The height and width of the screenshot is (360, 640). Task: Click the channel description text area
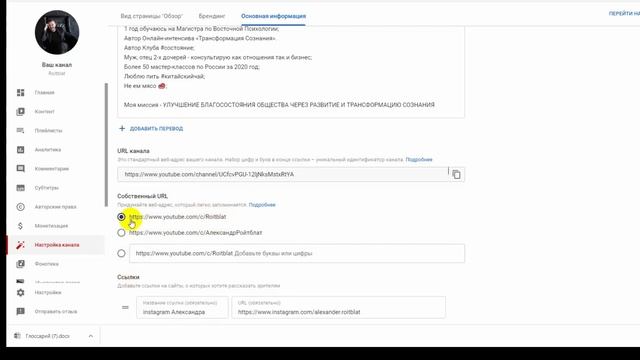click(x=291, y=71)
